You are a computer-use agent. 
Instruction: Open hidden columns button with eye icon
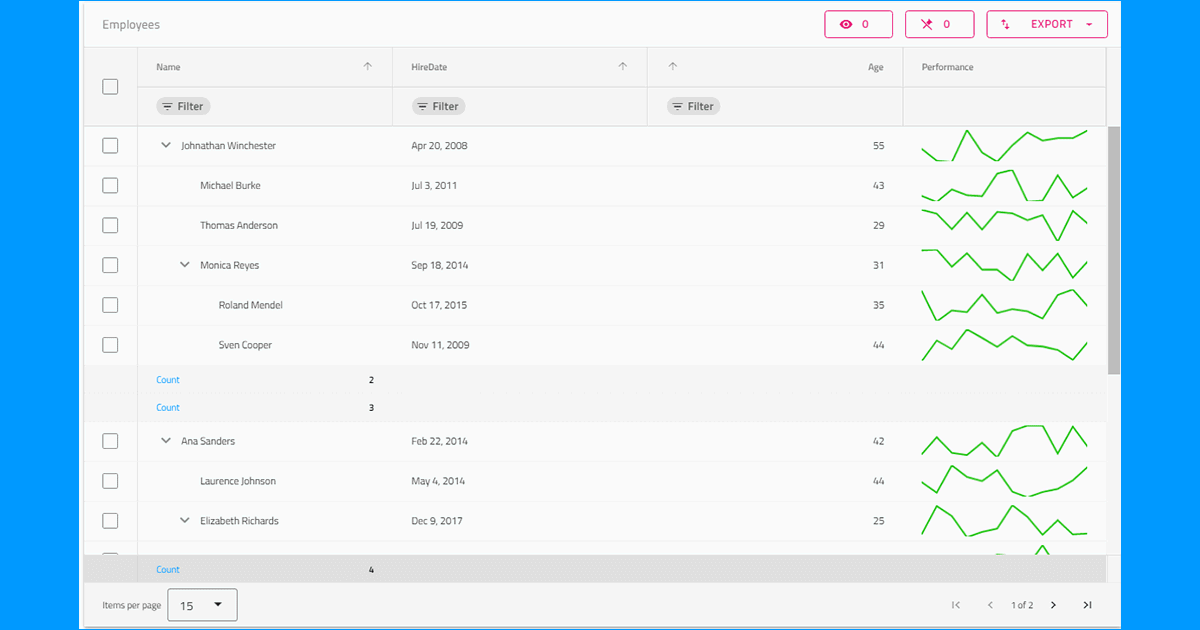coord(852,24)
